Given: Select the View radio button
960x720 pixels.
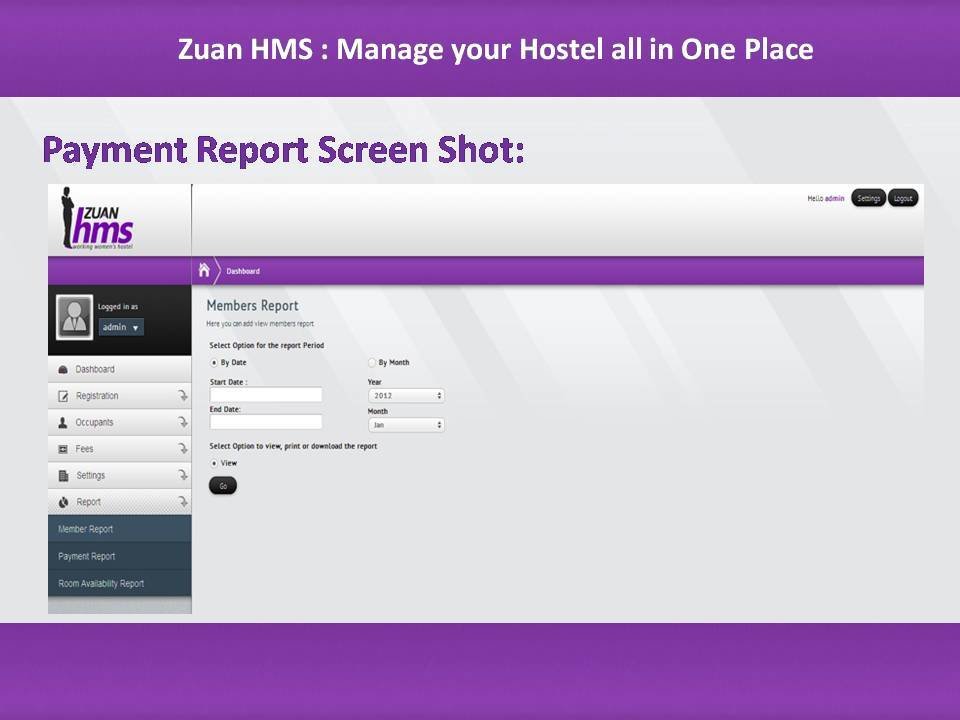Looking at the screenshot, I should click(x=214, y=463).
